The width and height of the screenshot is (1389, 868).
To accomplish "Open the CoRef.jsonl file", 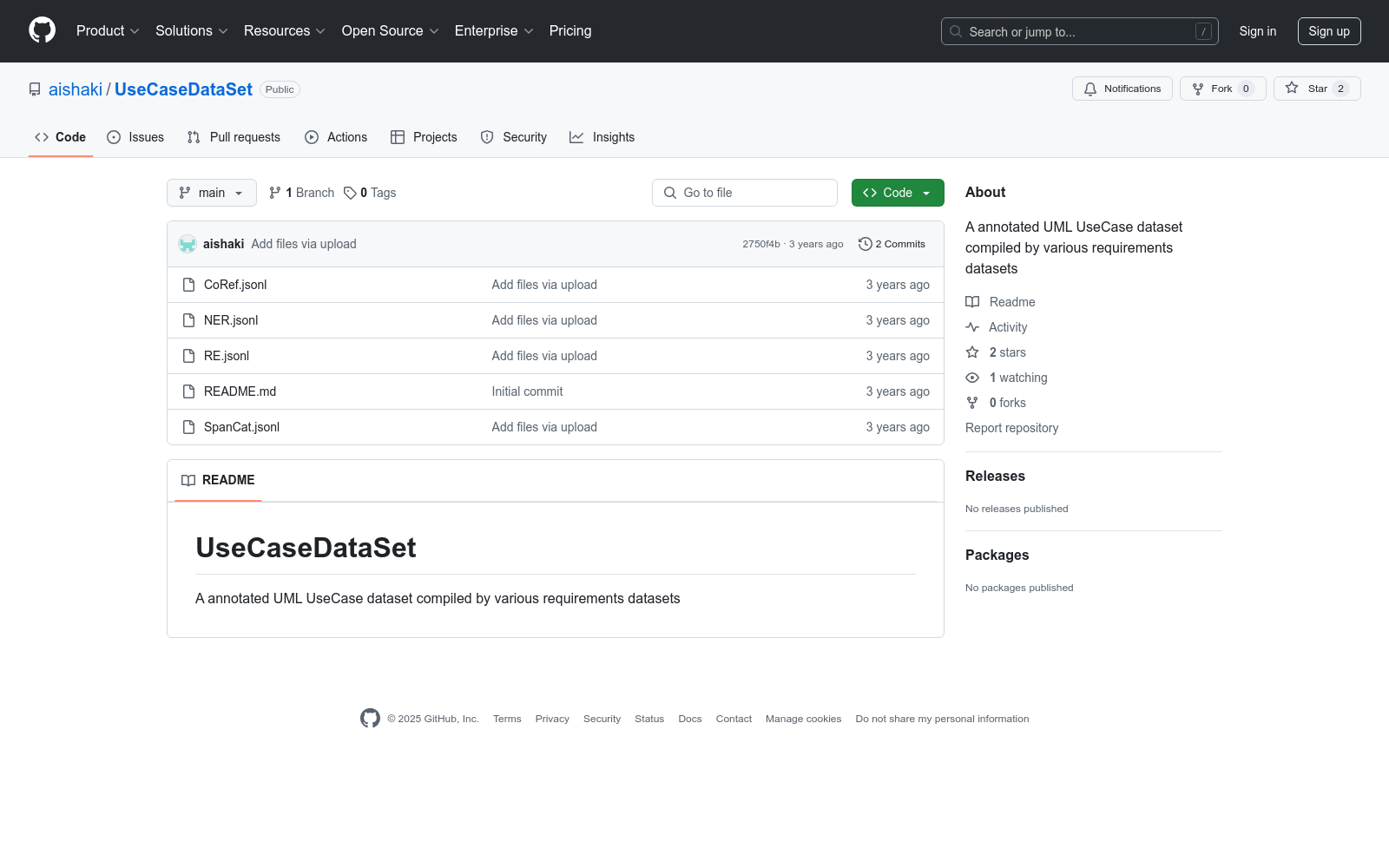I will click(x=235, y=285).
